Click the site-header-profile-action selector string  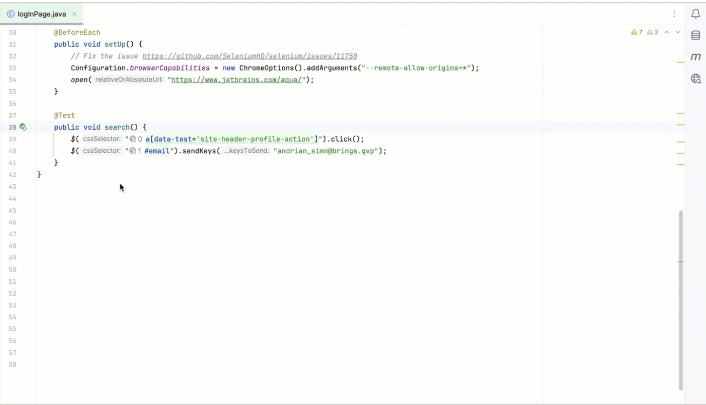coord(231,139)
